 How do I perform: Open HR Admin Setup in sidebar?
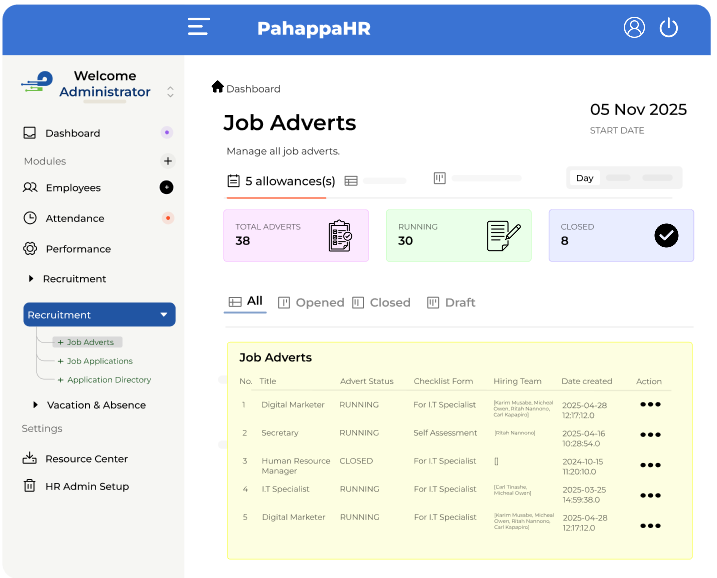[86, 486]
